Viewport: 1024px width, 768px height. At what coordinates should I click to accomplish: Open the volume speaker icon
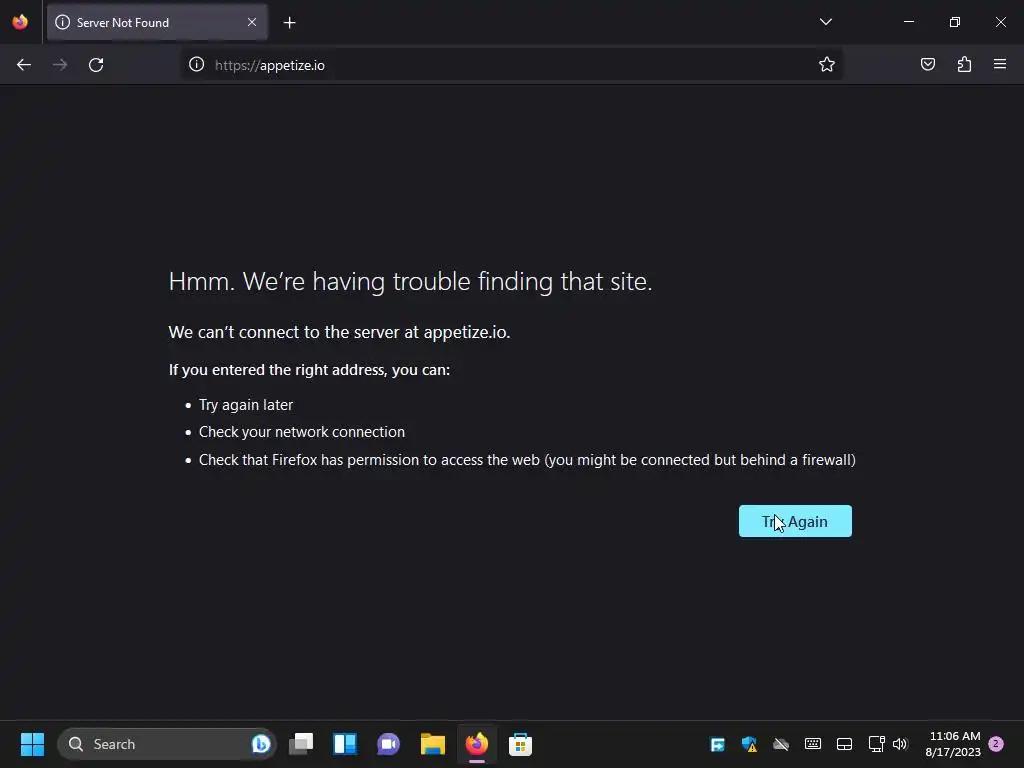coord(900,744)
